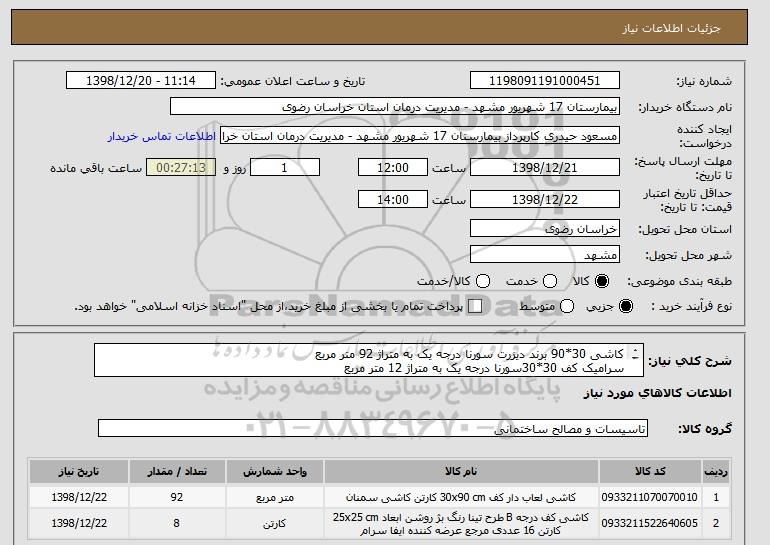
Task: Click the delivery city field مشهد
Action: [x=545, y=255]
